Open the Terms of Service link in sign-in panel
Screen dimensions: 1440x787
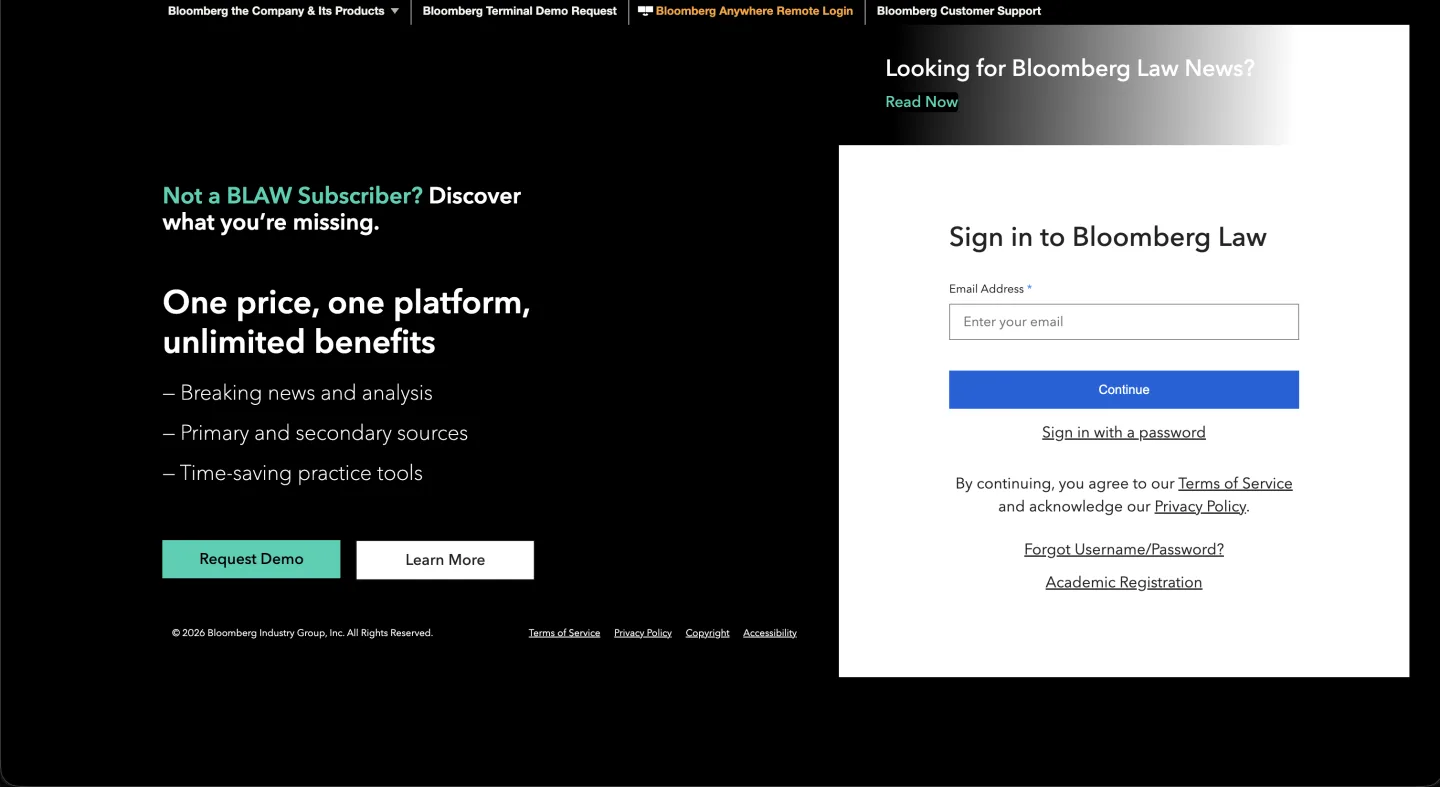tap(1235, 483)
